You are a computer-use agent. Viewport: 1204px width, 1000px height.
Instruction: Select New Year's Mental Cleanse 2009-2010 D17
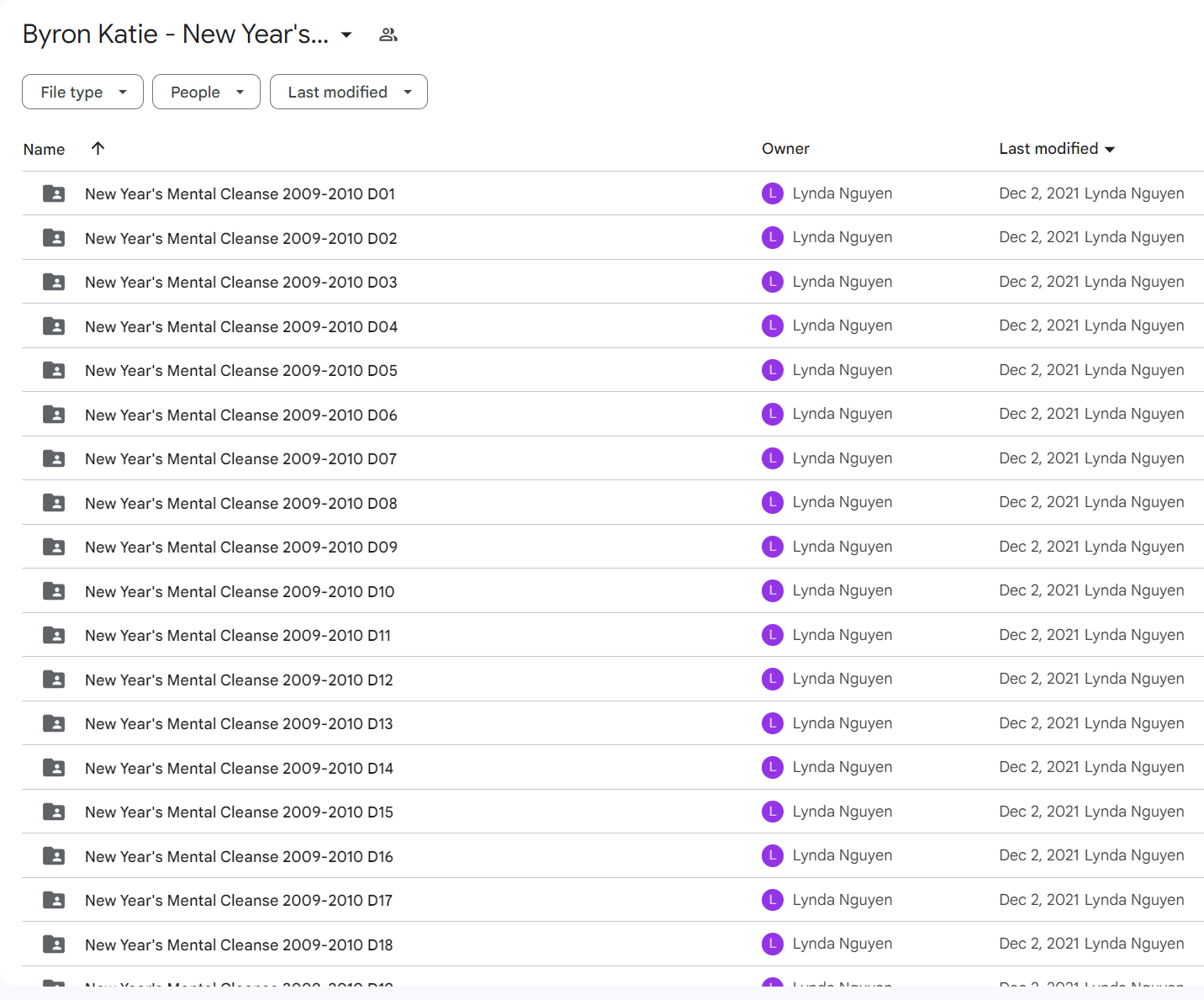(239, 900)
